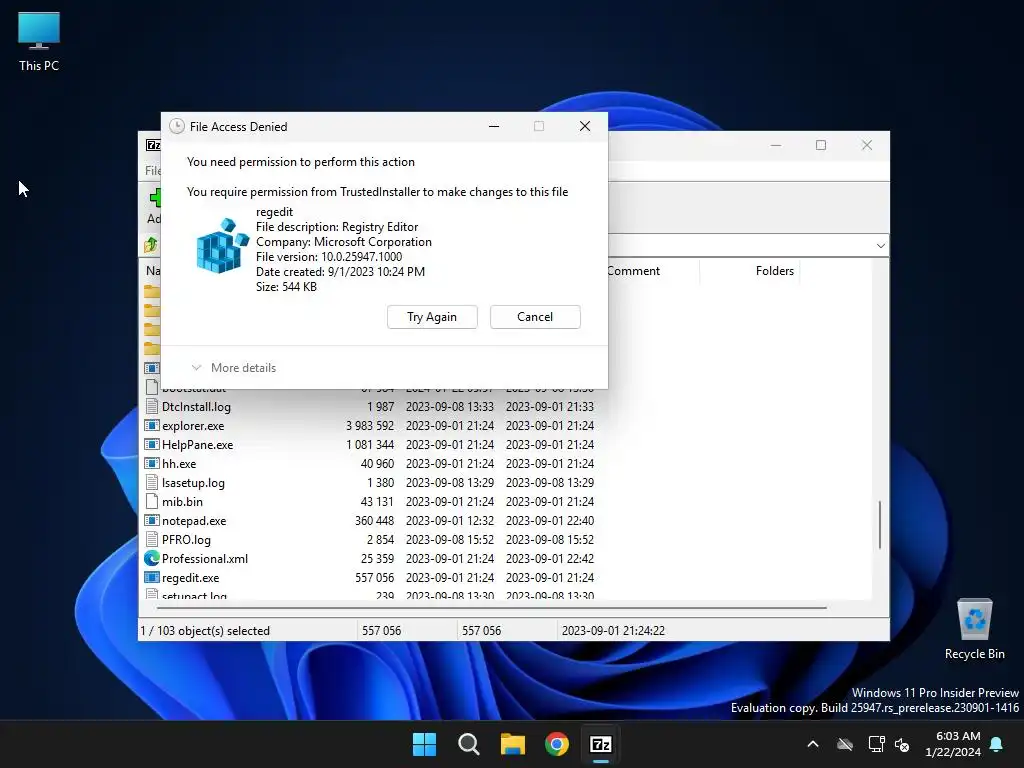Open the Windows Start menu
The image size is (1024, 768).
(x=424, y=744)
